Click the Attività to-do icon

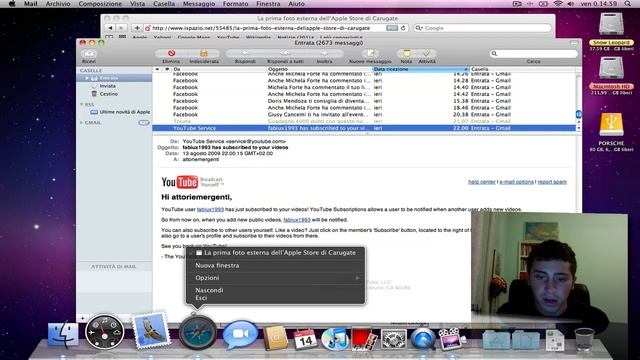click(x=426, y=53)
